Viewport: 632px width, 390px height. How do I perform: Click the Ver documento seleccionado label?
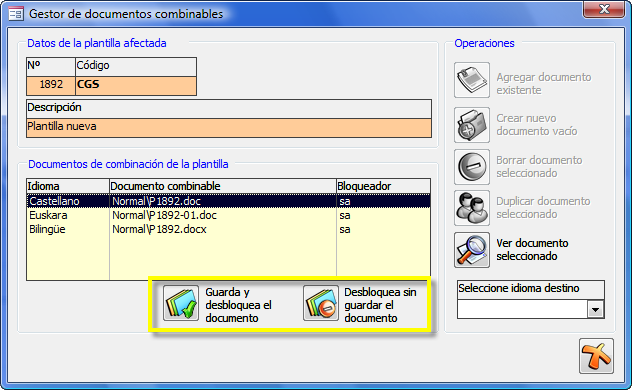(532, 250)
